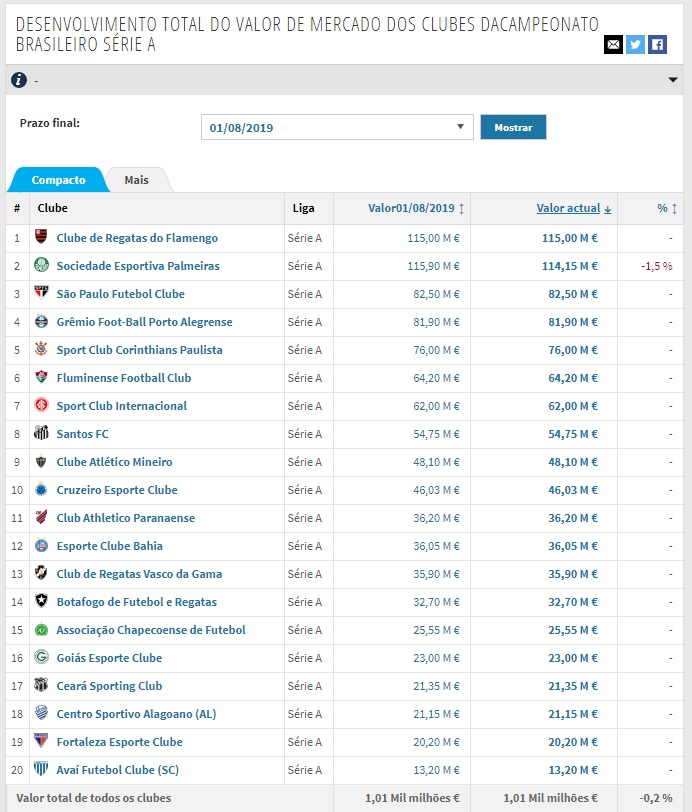Open São Paulo Futebol Clube link
The height and width of the screenshot is (812, 692).
[x=120, y=294]
